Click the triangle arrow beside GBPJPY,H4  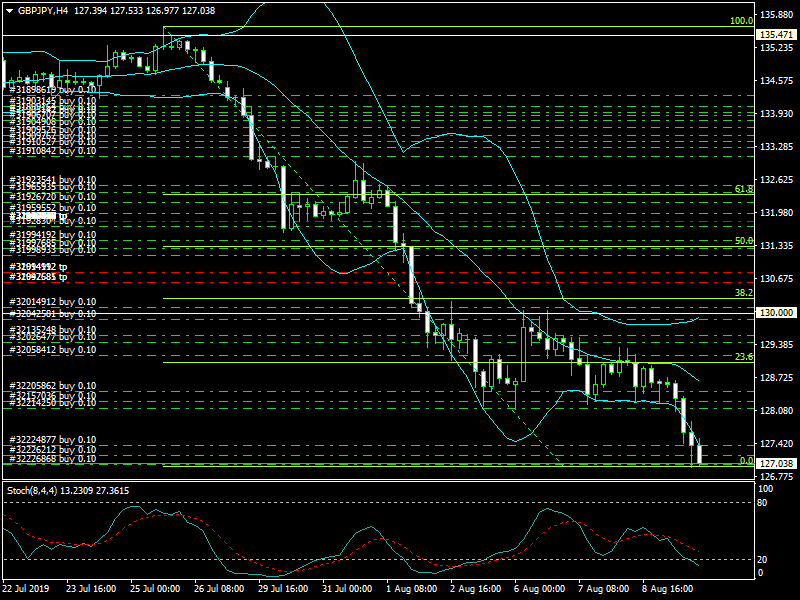(x=10, y=11)
